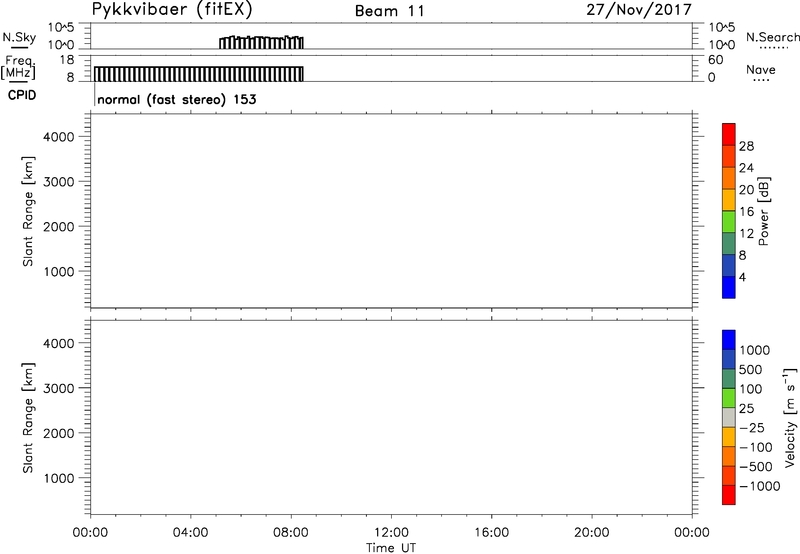Screen dimensions: 800x554
Task: Click the 500 label on Velocity colorbar
Action: (751, 370)
